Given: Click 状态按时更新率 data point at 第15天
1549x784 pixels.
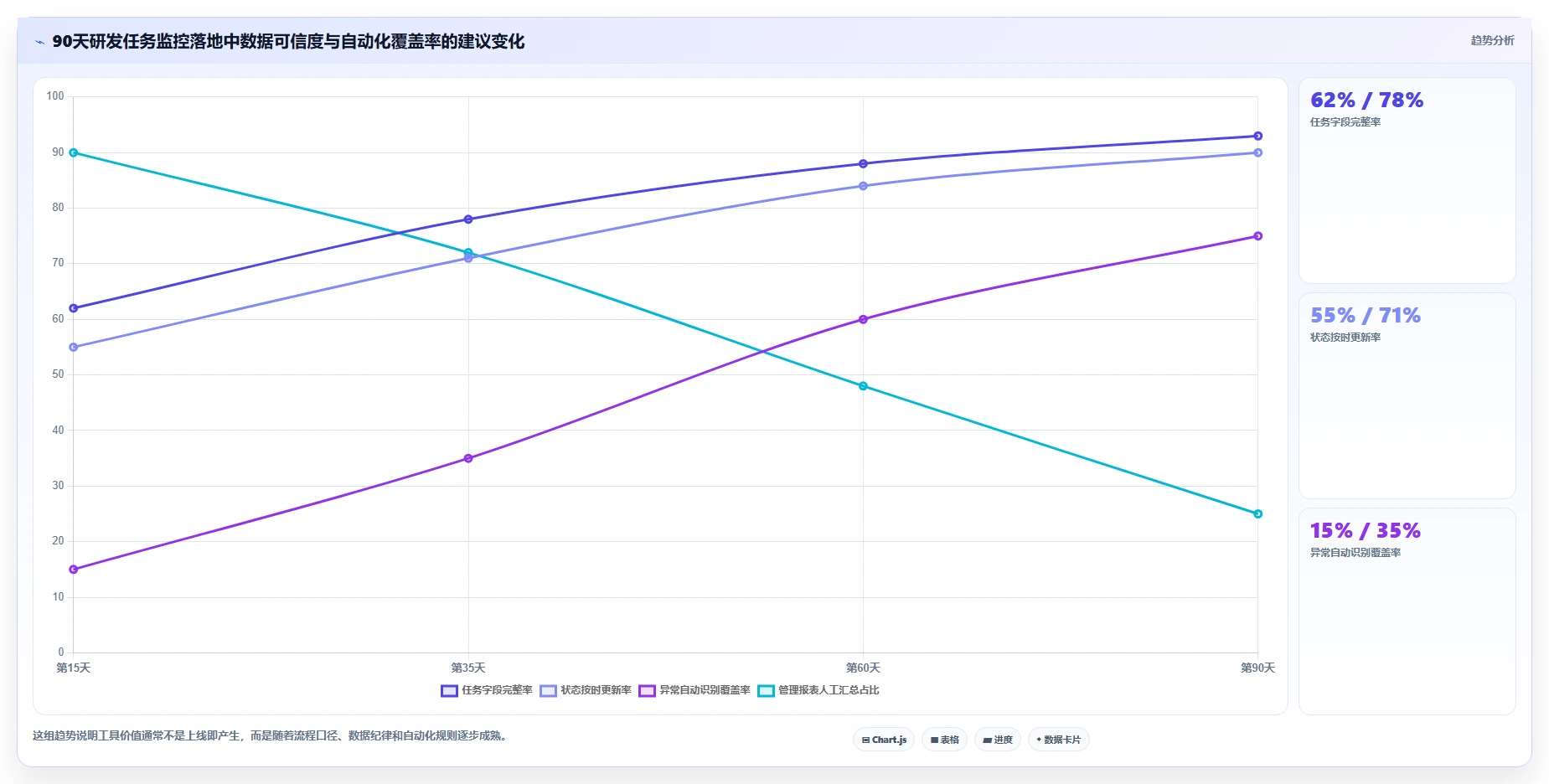Looking at the screenshot, I should [74, 347].
